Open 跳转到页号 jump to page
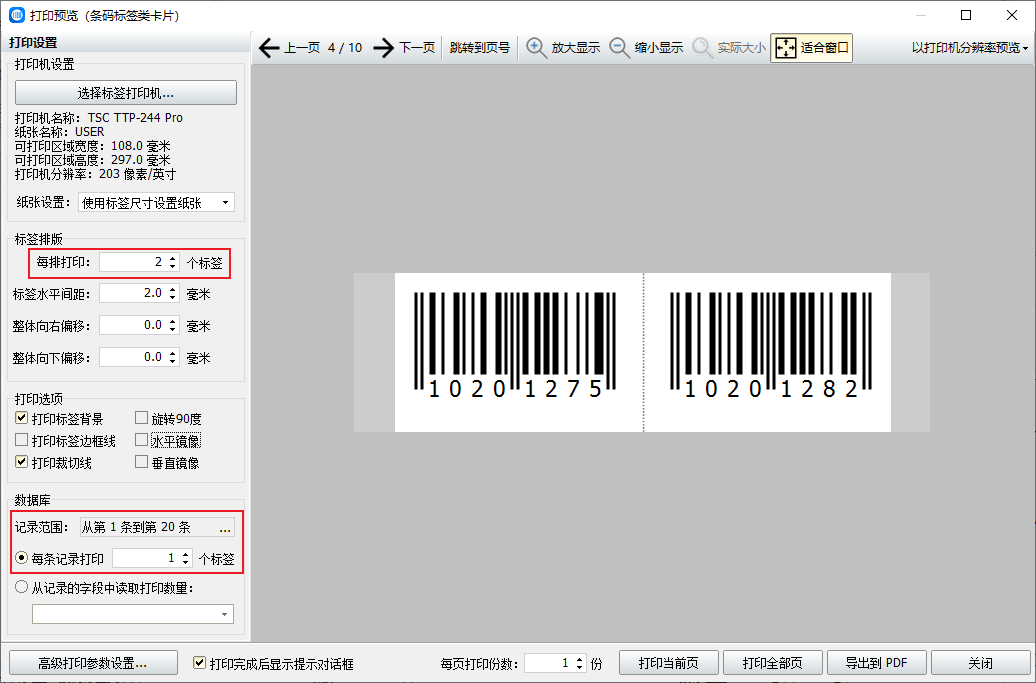This screenshot has height=683, width=1036. 480,48
